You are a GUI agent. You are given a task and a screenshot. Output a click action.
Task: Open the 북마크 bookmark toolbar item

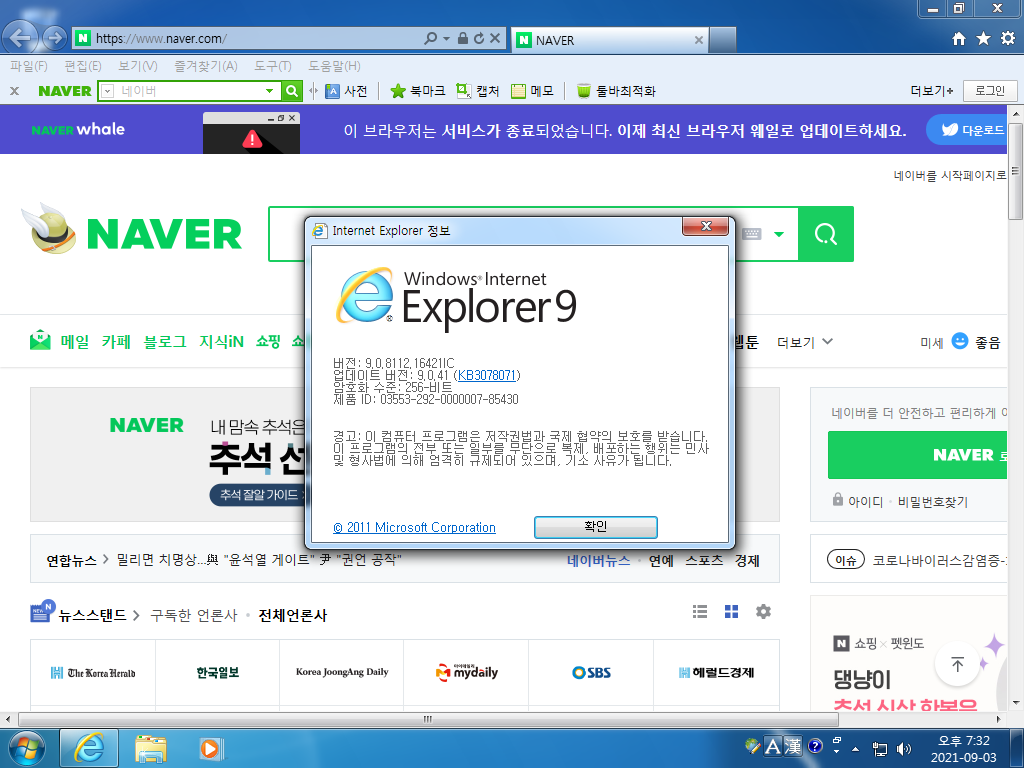tap(417, 91)
